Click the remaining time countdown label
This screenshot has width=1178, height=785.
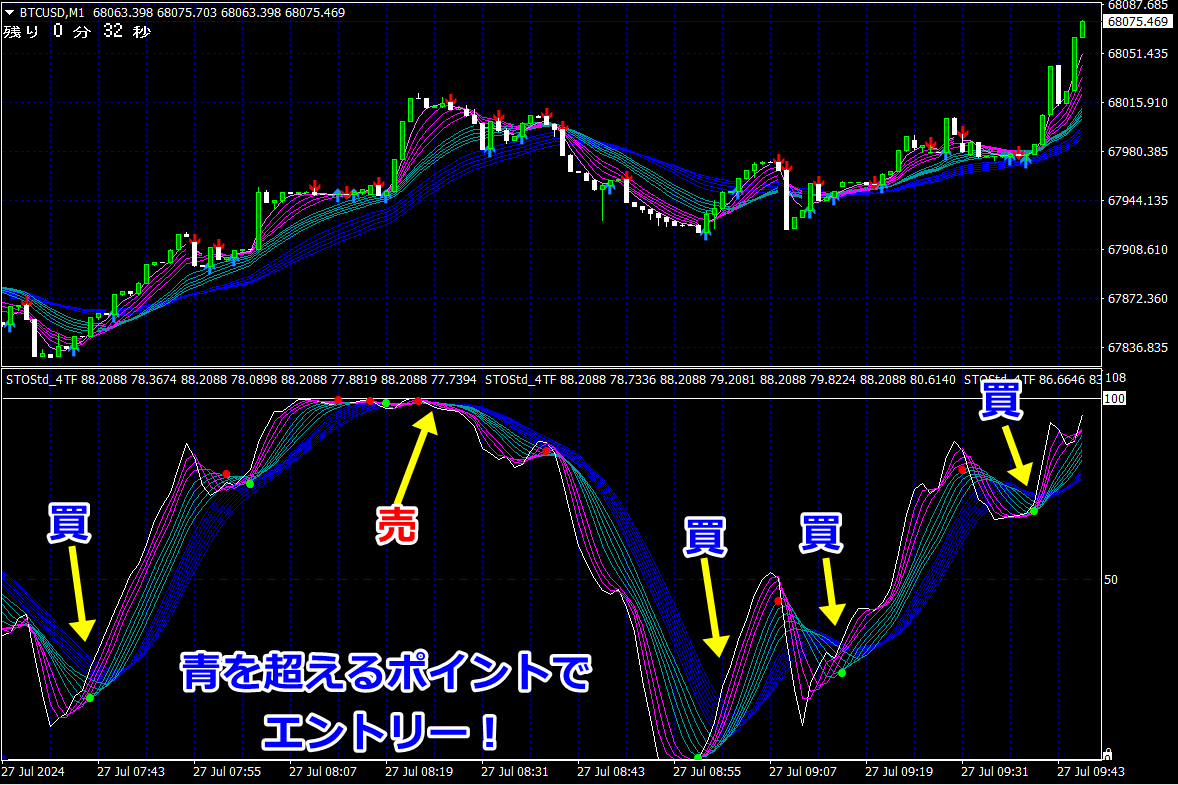77,32
